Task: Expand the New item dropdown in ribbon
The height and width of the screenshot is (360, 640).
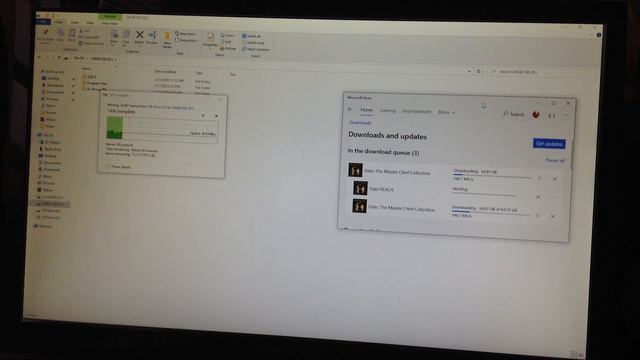Action: pos(187,34)
